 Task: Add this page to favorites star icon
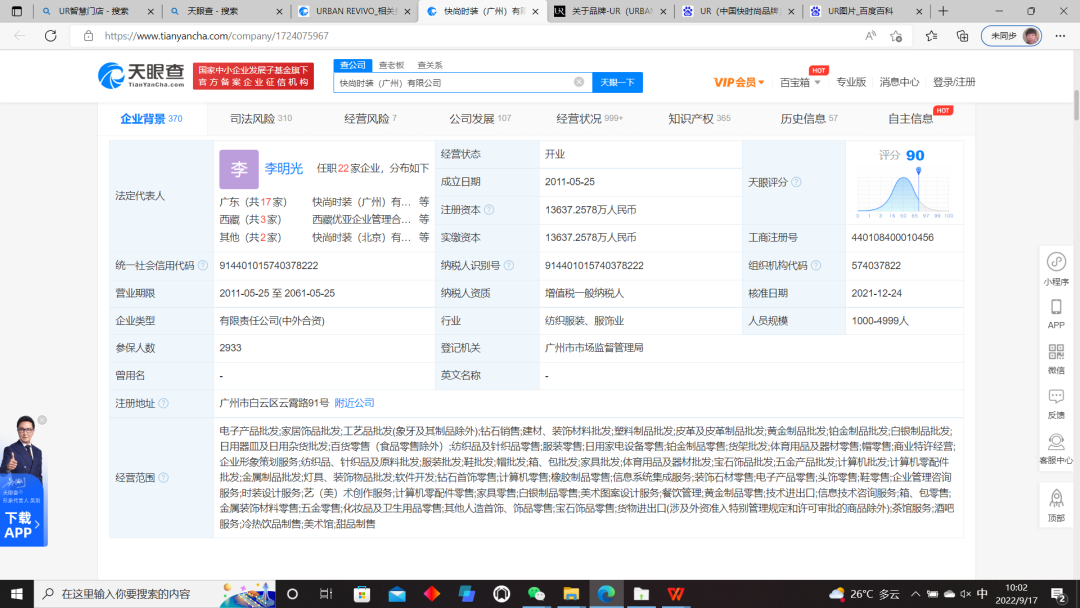point(895,36)
